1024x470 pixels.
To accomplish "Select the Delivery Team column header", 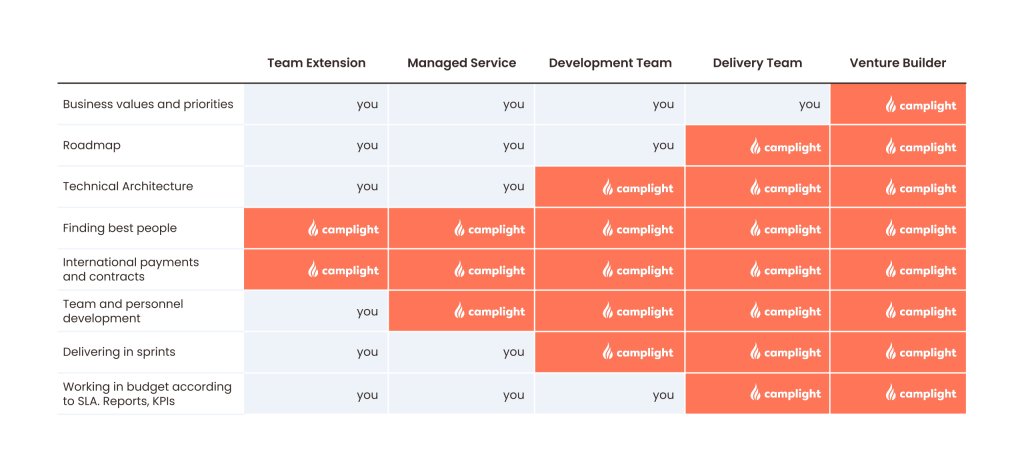I will click(757, 63).
